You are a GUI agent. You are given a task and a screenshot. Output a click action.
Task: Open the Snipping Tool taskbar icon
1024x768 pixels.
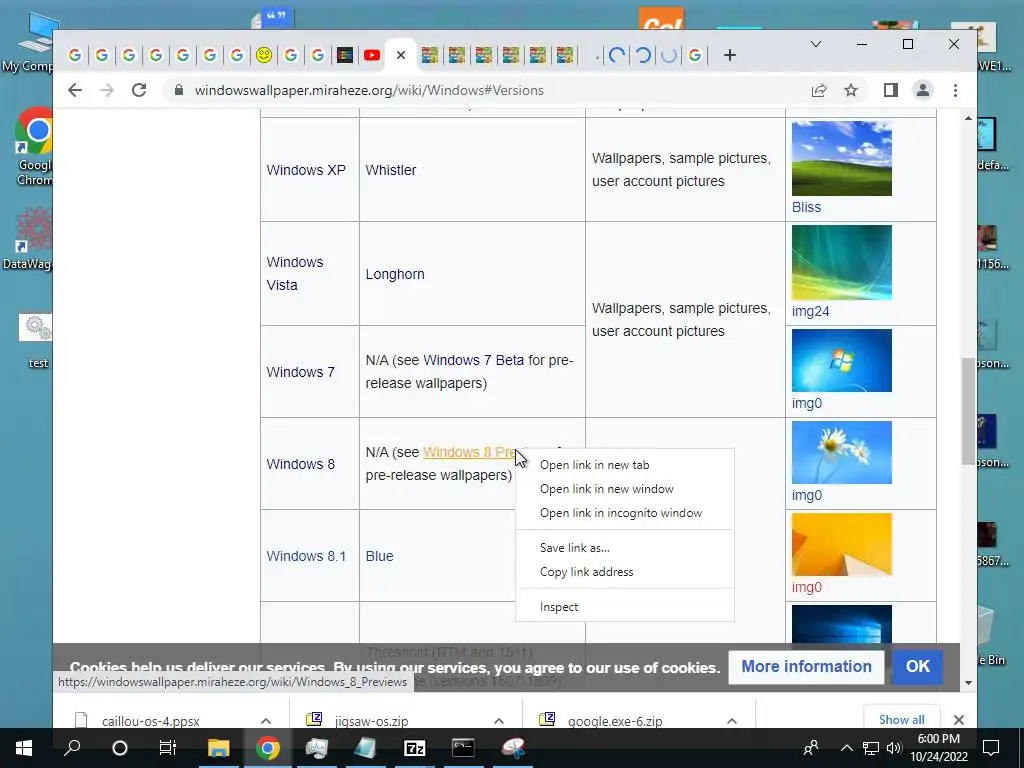coord(513,748)
